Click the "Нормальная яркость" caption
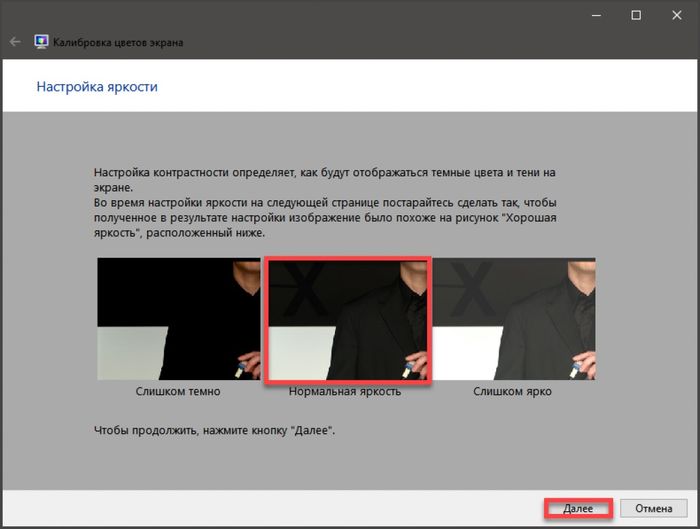 (x=345, y=392)
